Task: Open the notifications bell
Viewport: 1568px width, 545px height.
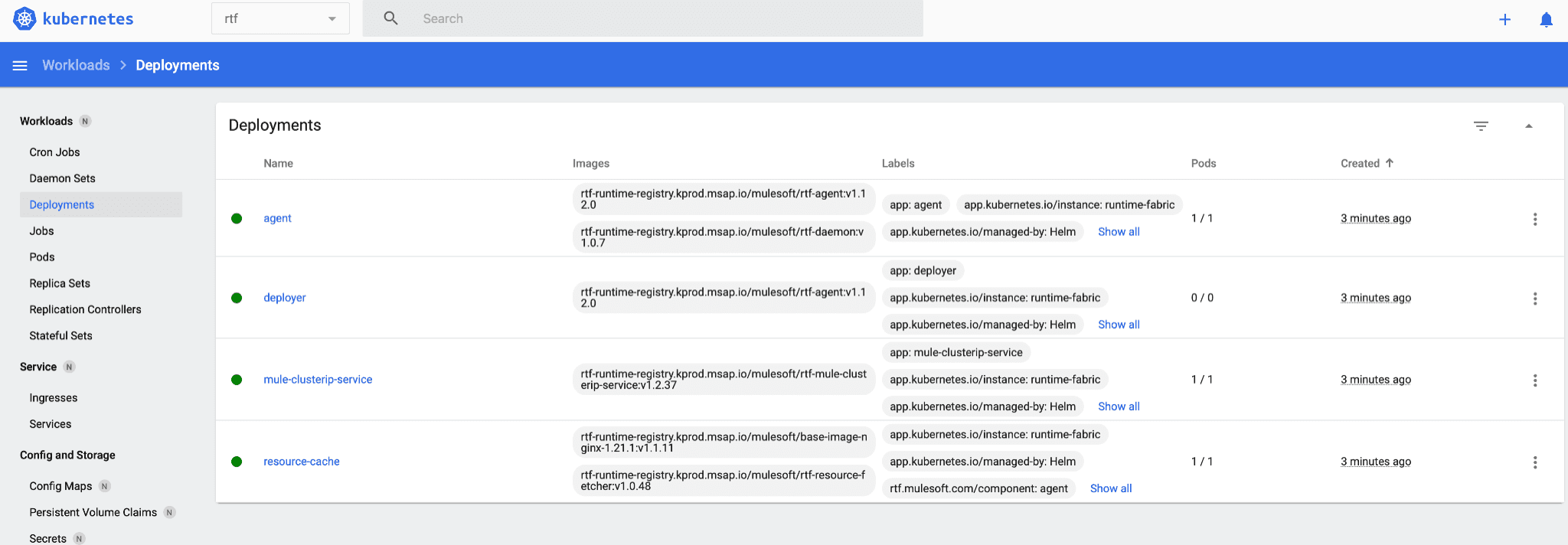Action: [1546, 20]
